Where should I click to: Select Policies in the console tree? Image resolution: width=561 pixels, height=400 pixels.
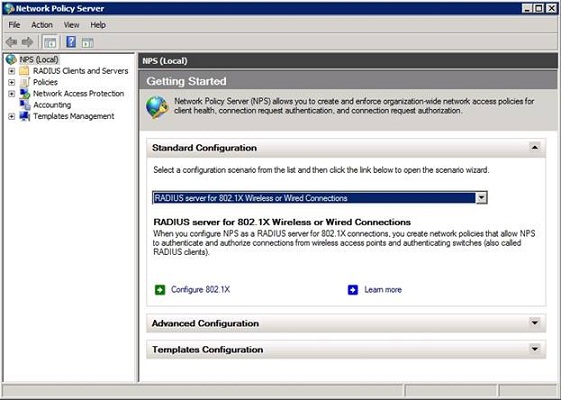coord(45,82)
